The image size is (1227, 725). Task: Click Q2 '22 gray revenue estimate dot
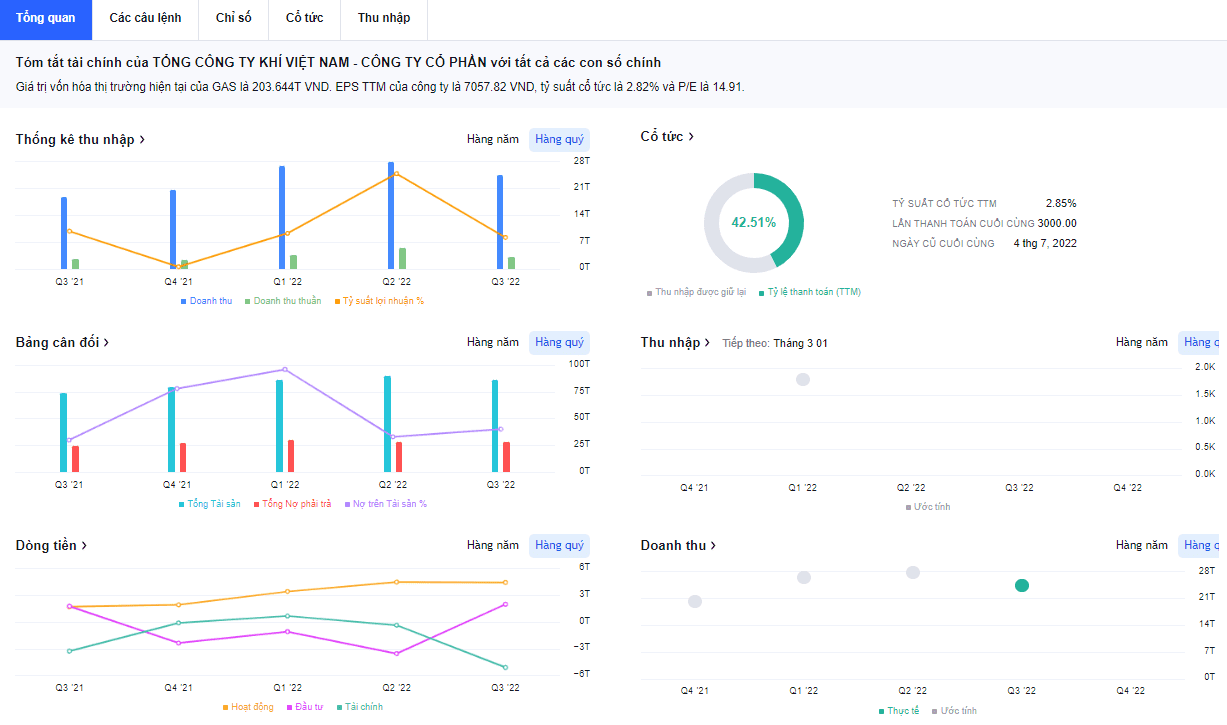(x=913, y=572)
